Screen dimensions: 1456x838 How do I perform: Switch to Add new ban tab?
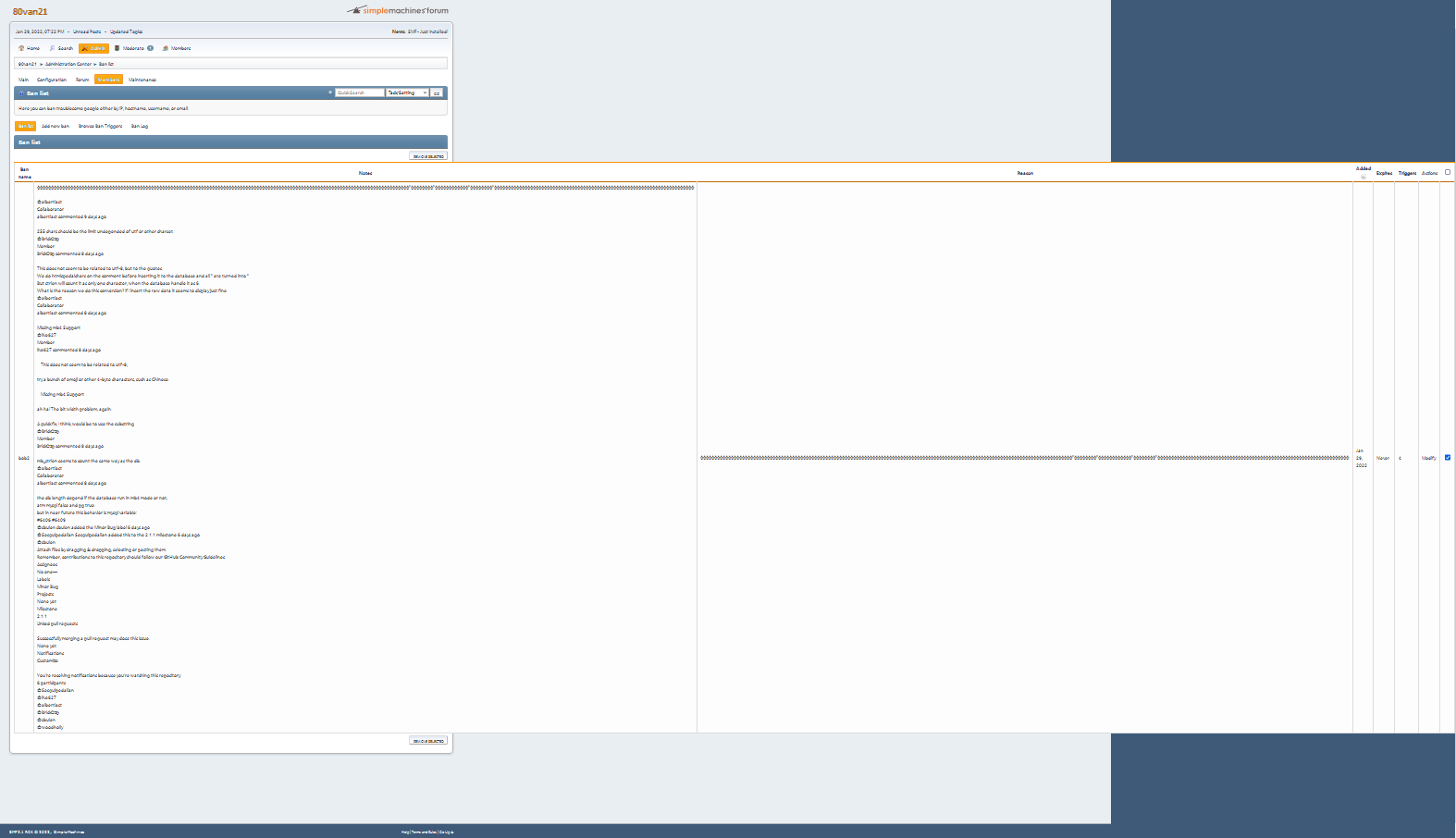click(x=56, y=126)
